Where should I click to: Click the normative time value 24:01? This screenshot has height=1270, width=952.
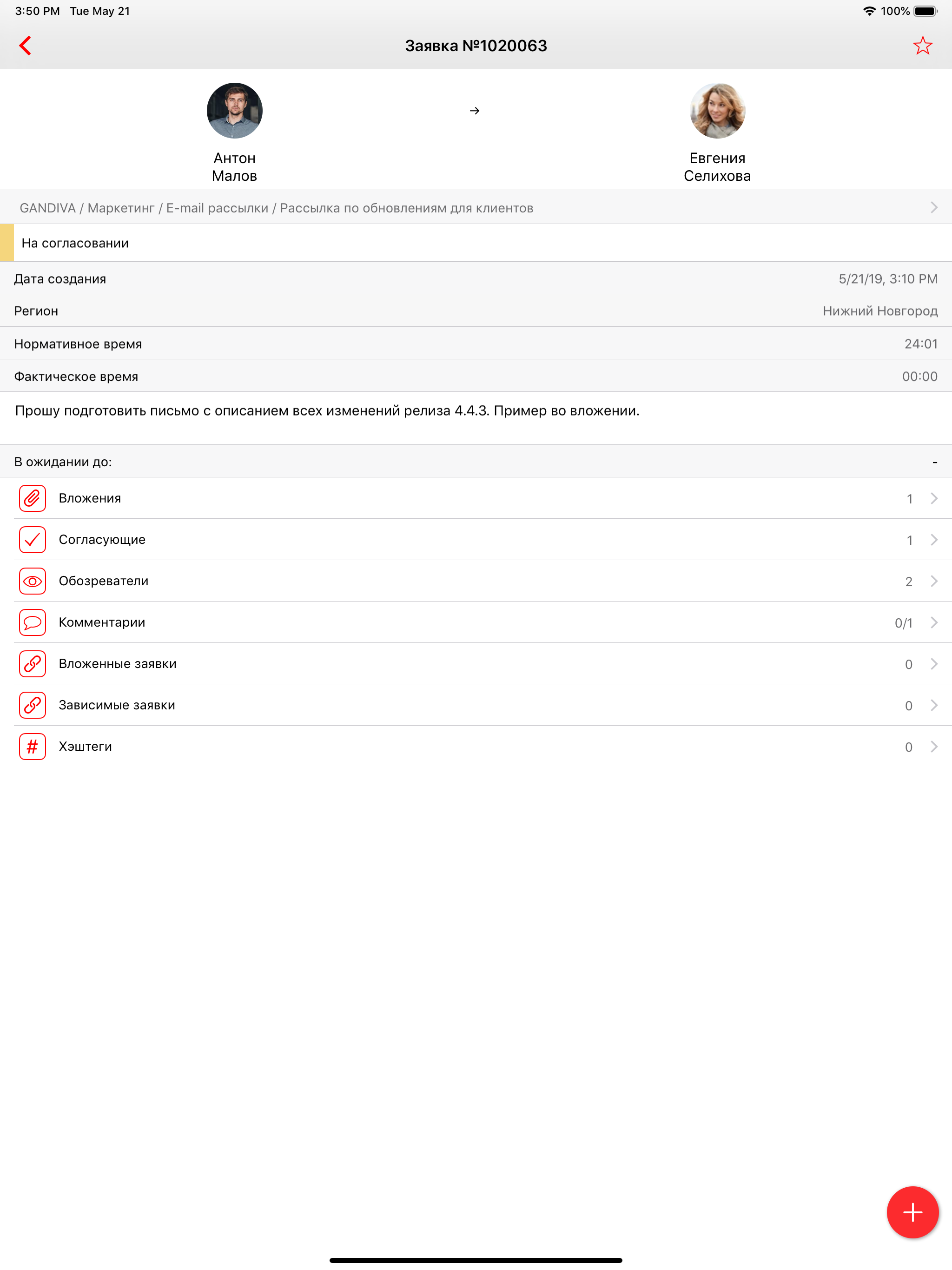pos(920,344)
